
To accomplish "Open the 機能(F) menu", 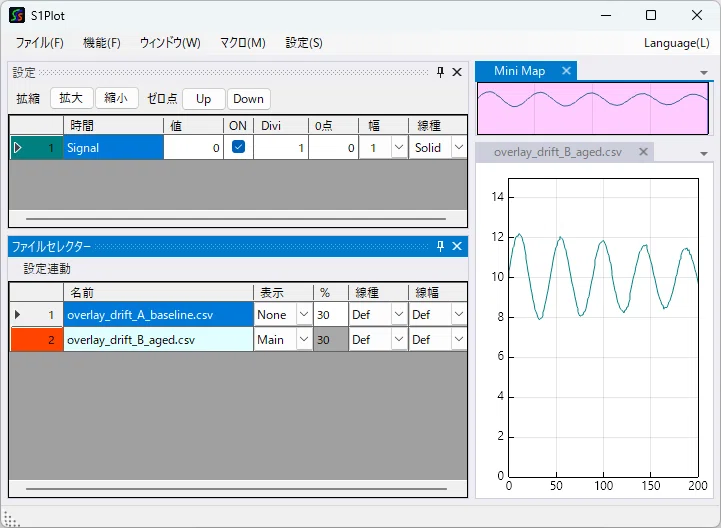I will coord(102,43).
